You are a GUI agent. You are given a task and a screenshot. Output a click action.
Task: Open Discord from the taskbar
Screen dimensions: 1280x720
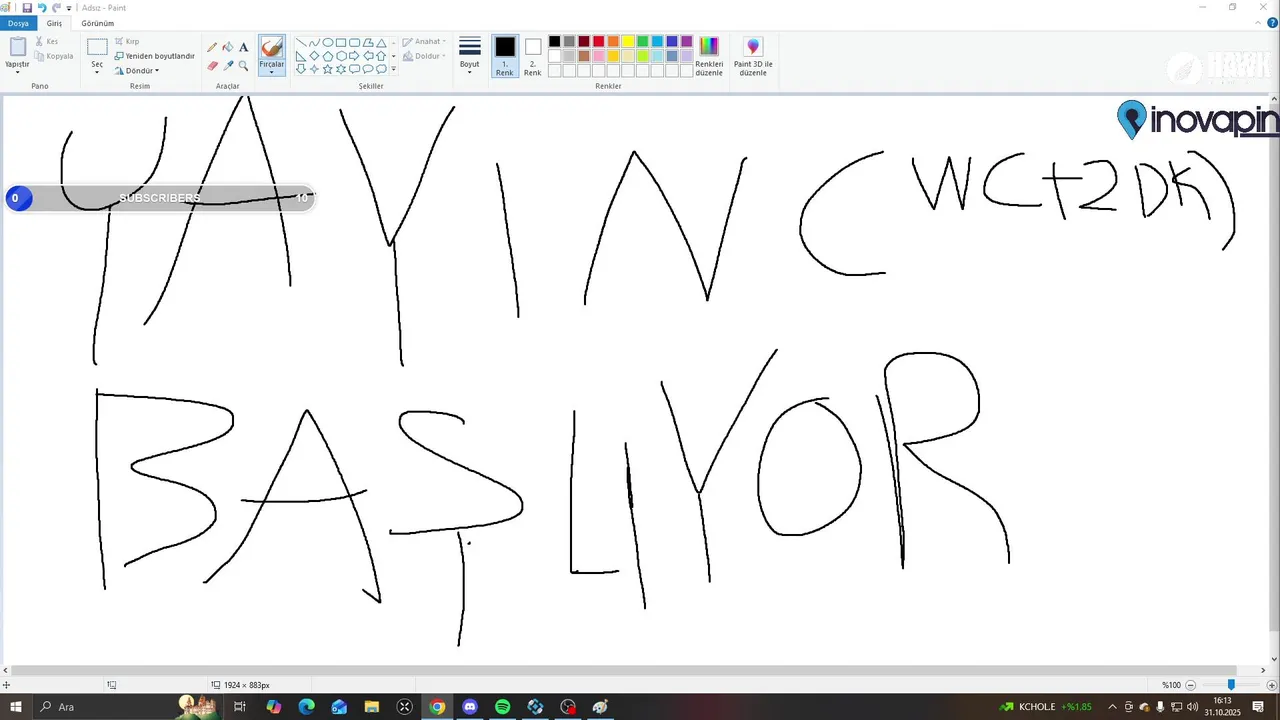[x=470, y=707]
